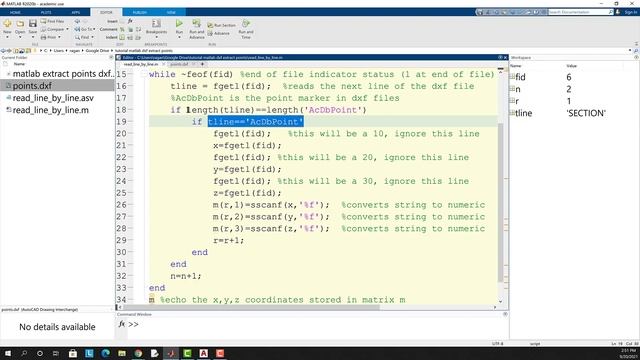Click the Open folder icon

pos(20,24)
